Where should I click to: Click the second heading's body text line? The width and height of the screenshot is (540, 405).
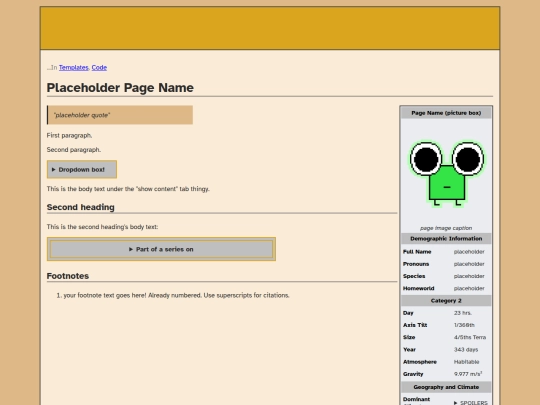[102, 227]
